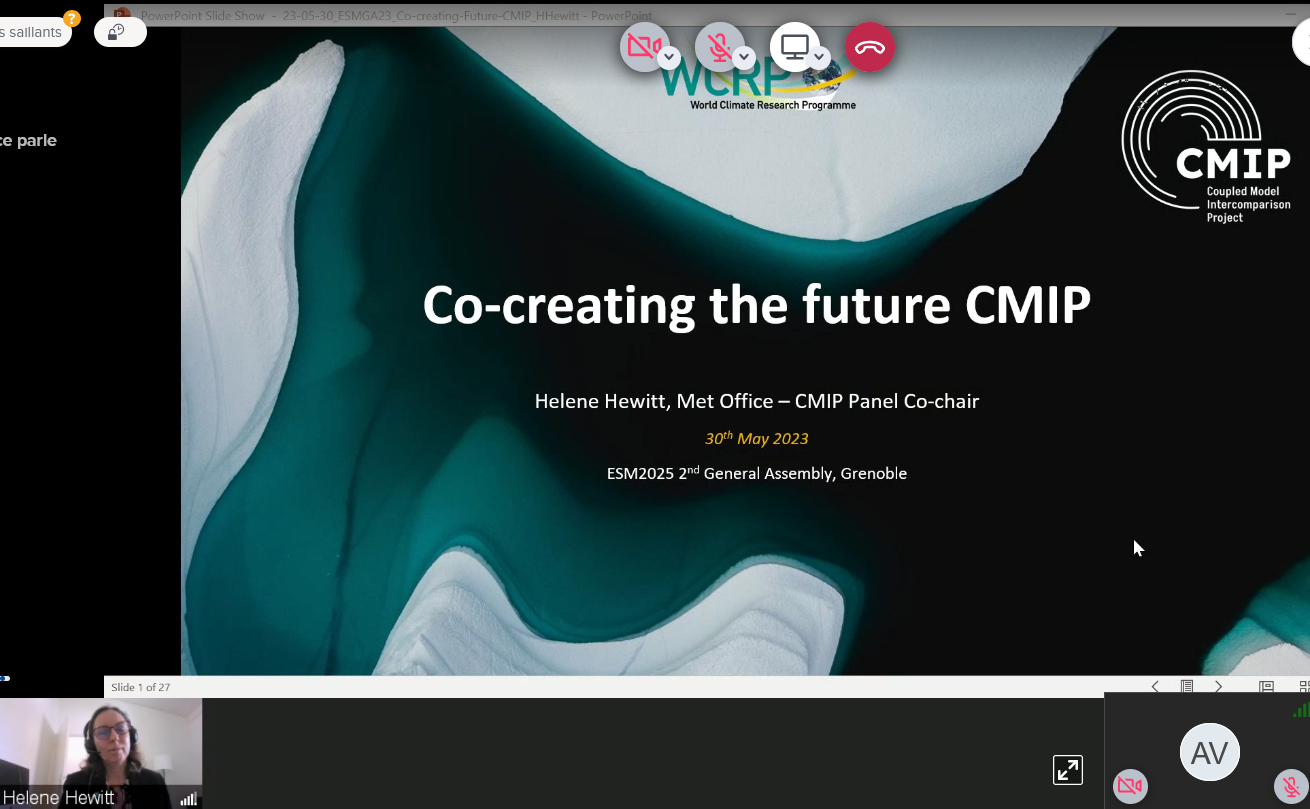Click the lock with clock icon

coord(118,32)
